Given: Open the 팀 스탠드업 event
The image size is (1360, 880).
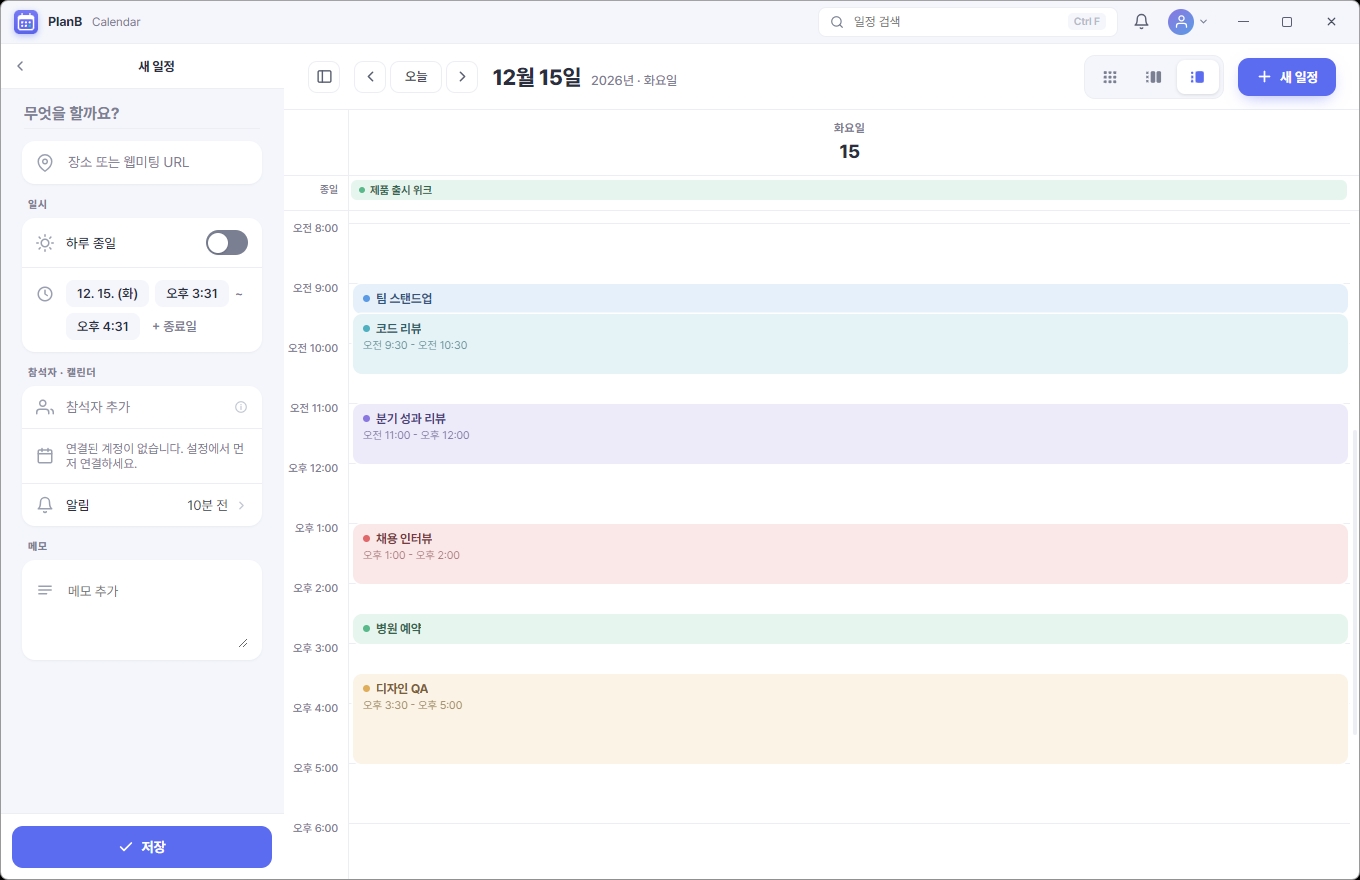Looking at the screenshot, I should tap(850, 298).
